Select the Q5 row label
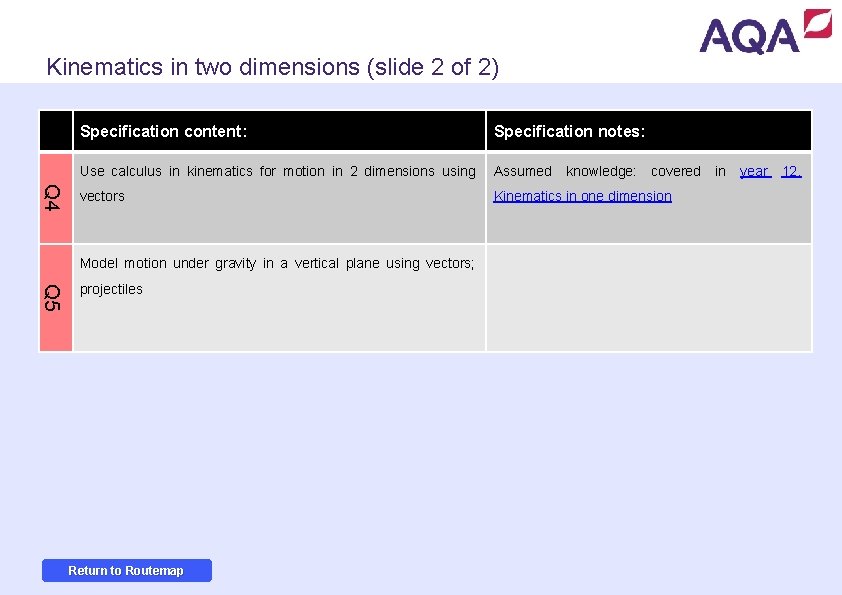Image resolution: width=842 pixels, height=595 pixels. (56, 298)
